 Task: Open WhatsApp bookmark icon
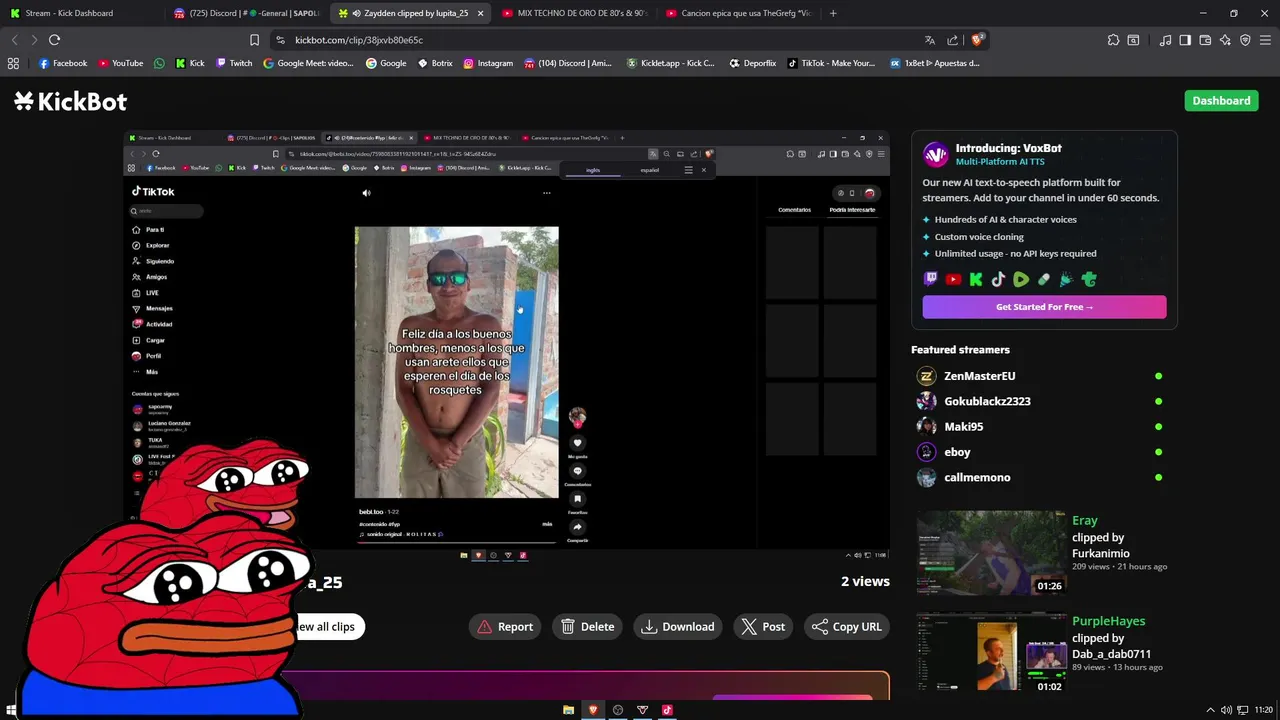coord(159,63)
